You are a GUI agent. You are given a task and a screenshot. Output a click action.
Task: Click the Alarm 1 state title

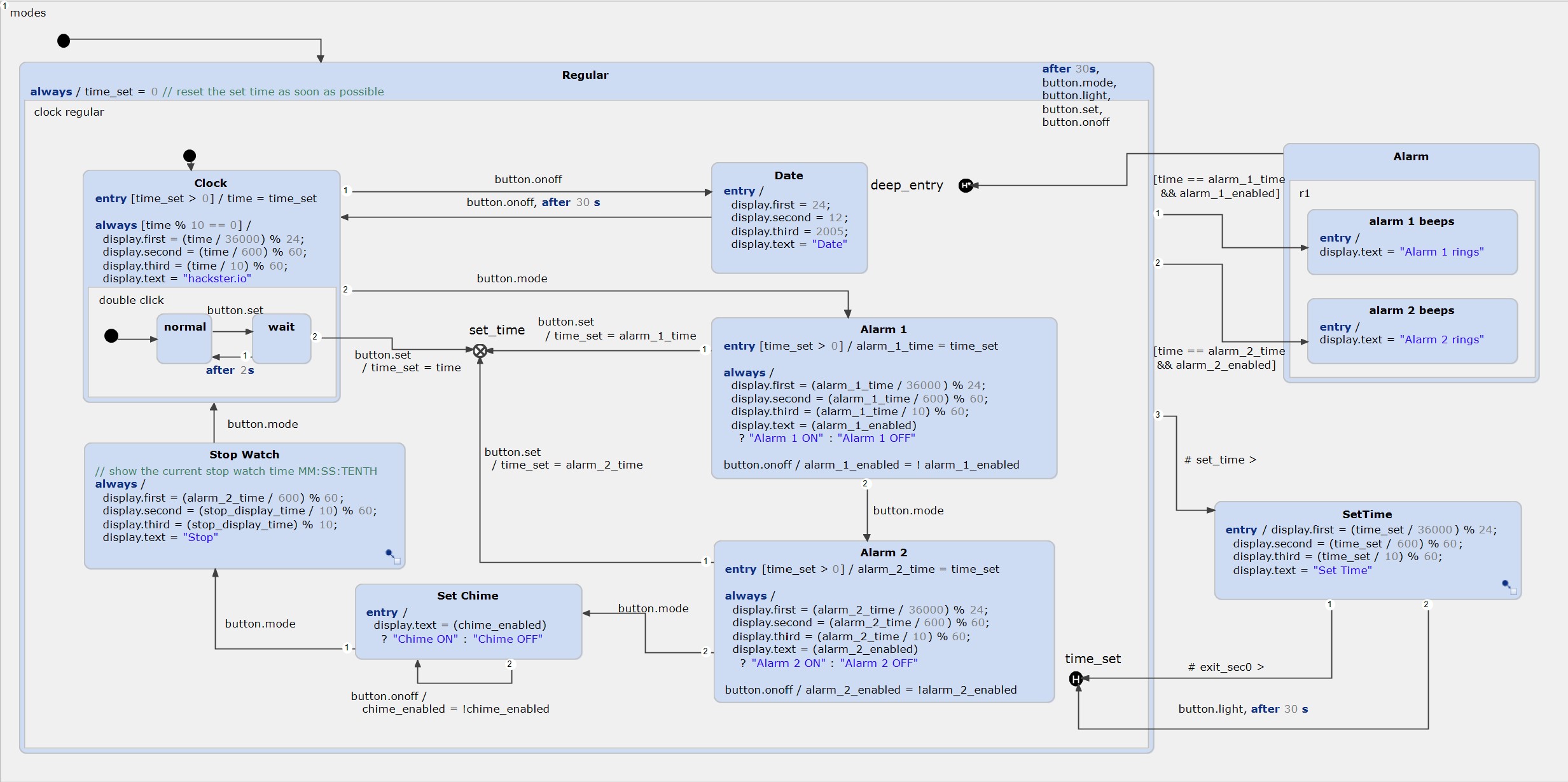884,329
